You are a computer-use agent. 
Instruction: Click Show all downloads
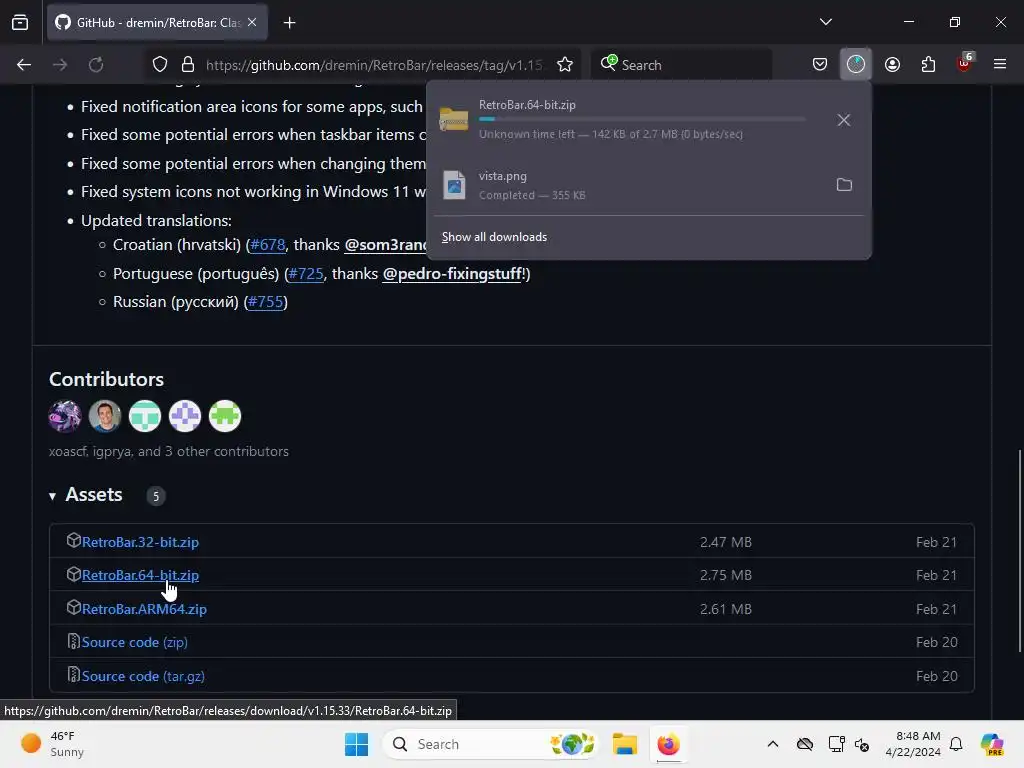pyautogui.click(x=494, y=237)
